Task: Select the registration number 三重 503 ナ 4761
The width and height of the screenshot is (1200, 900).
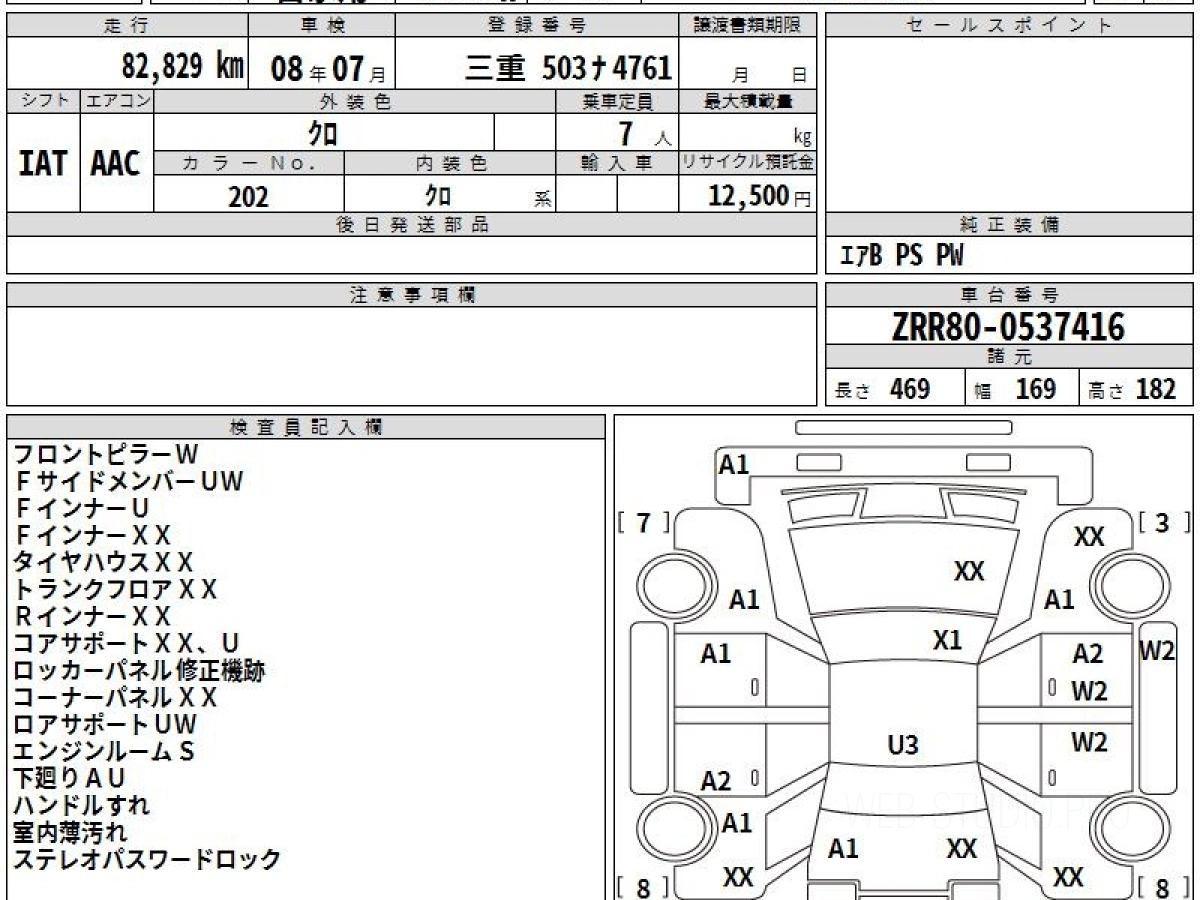Action: point(568,68)
